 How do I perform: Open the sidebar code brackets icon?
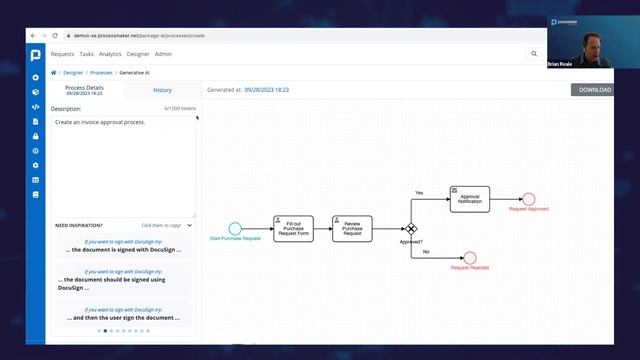click(x=36, y=107)
